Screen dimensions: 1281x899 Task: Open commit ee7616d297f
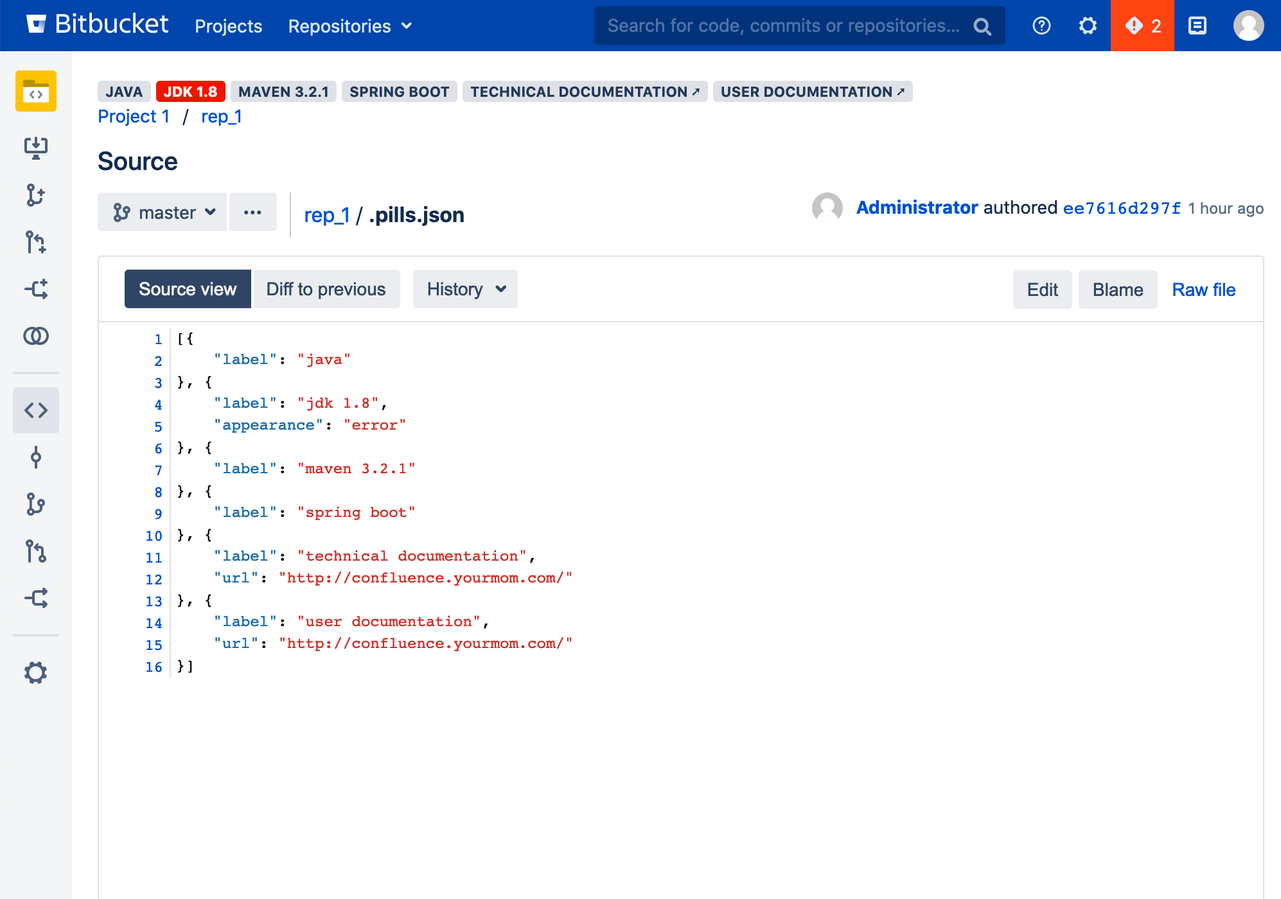[1122, 208]
